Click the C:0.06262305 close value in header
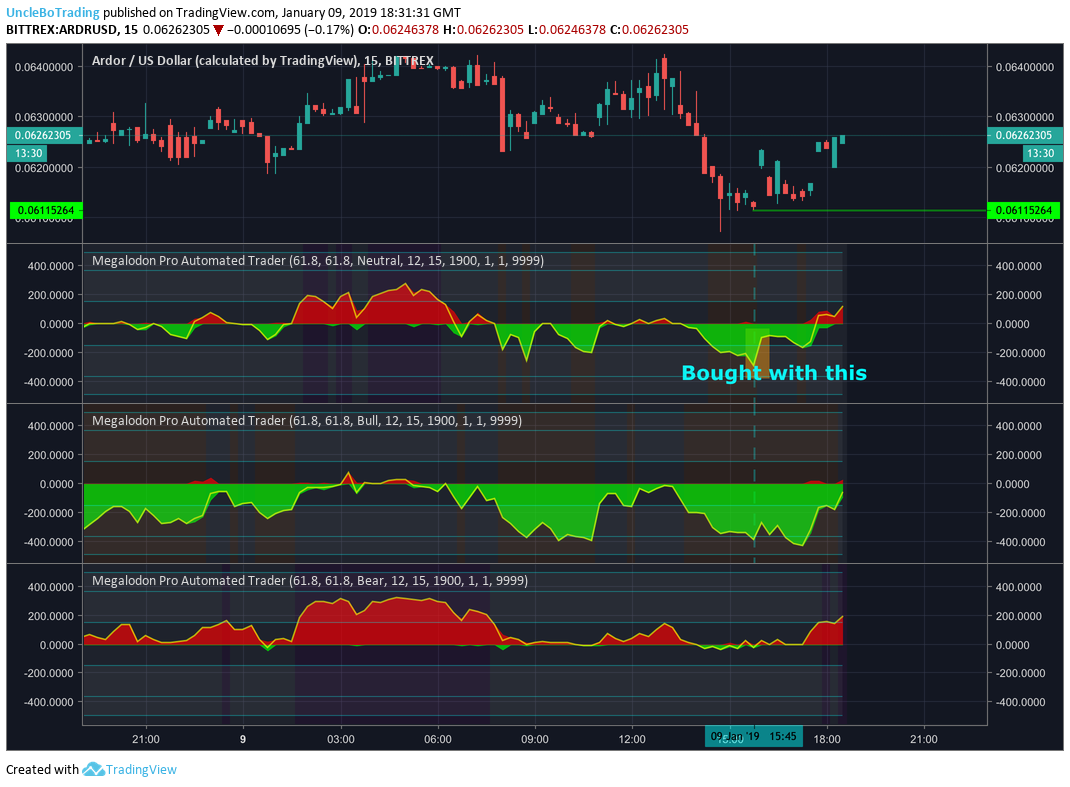 click(x=649, y=29)
